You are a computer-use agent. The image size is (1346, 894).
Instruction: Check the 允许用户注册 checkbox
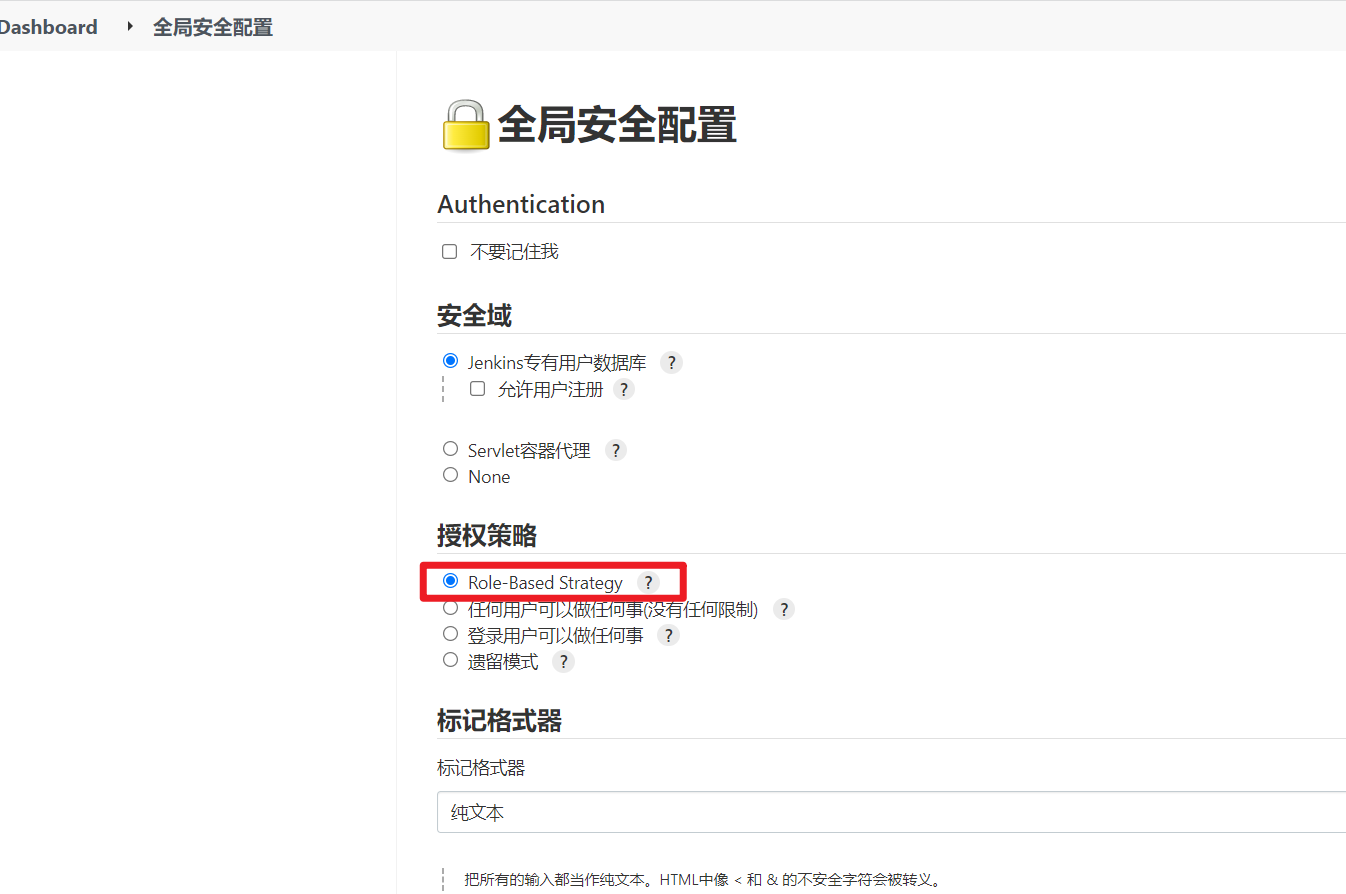pyautogui.click(x=478, y=389)
